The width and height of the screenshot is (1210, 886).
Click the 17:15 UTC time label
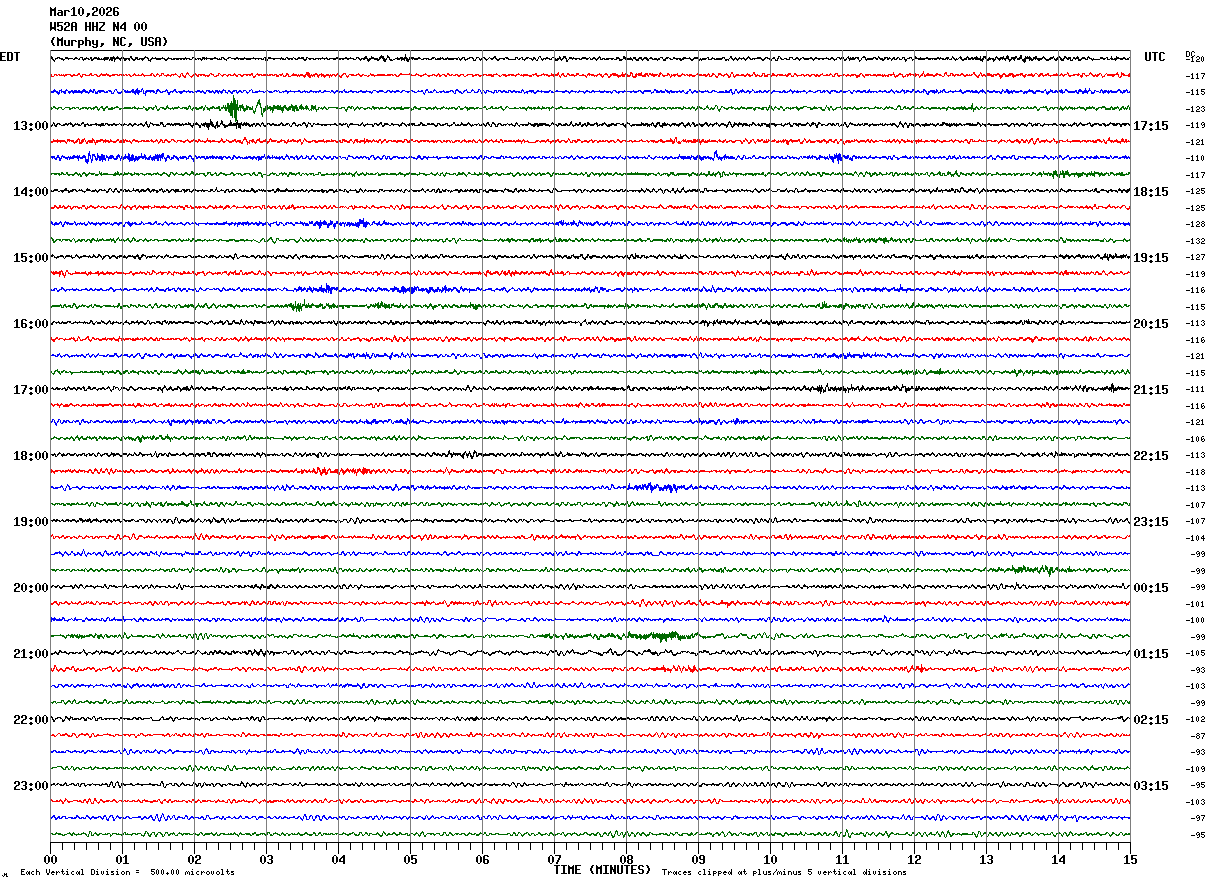click(1151, 126)
